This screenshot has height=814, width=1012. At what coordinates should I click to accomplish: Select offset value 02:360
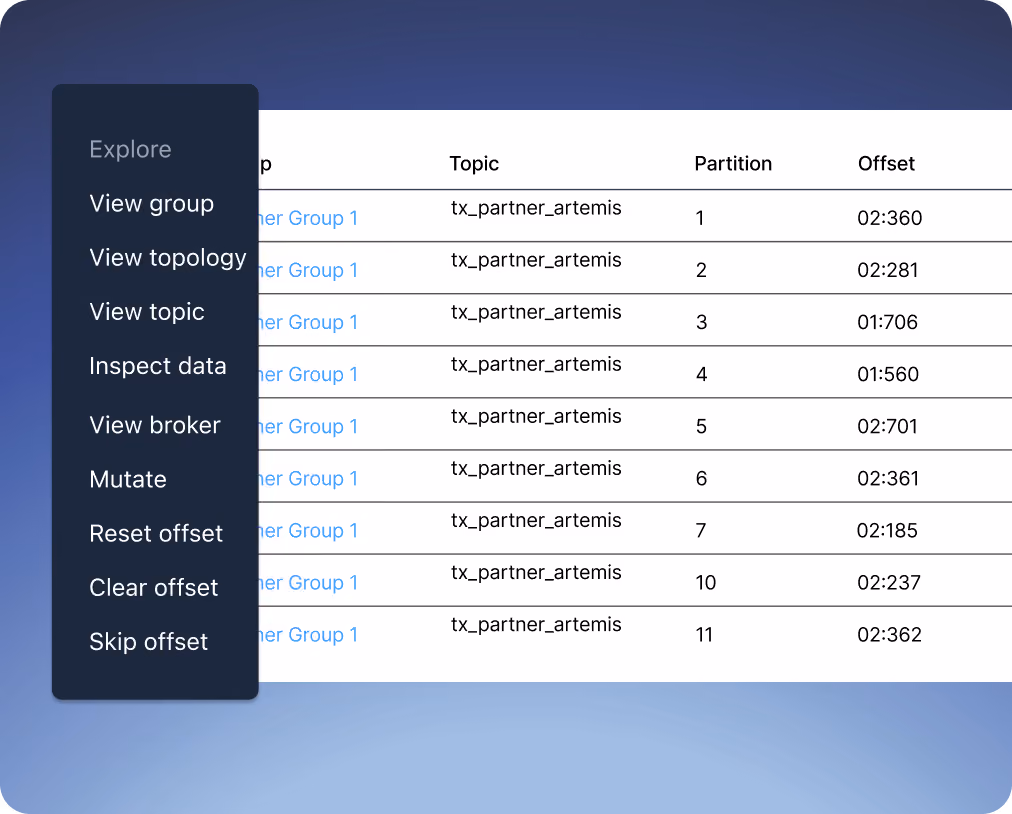point(889,218)
